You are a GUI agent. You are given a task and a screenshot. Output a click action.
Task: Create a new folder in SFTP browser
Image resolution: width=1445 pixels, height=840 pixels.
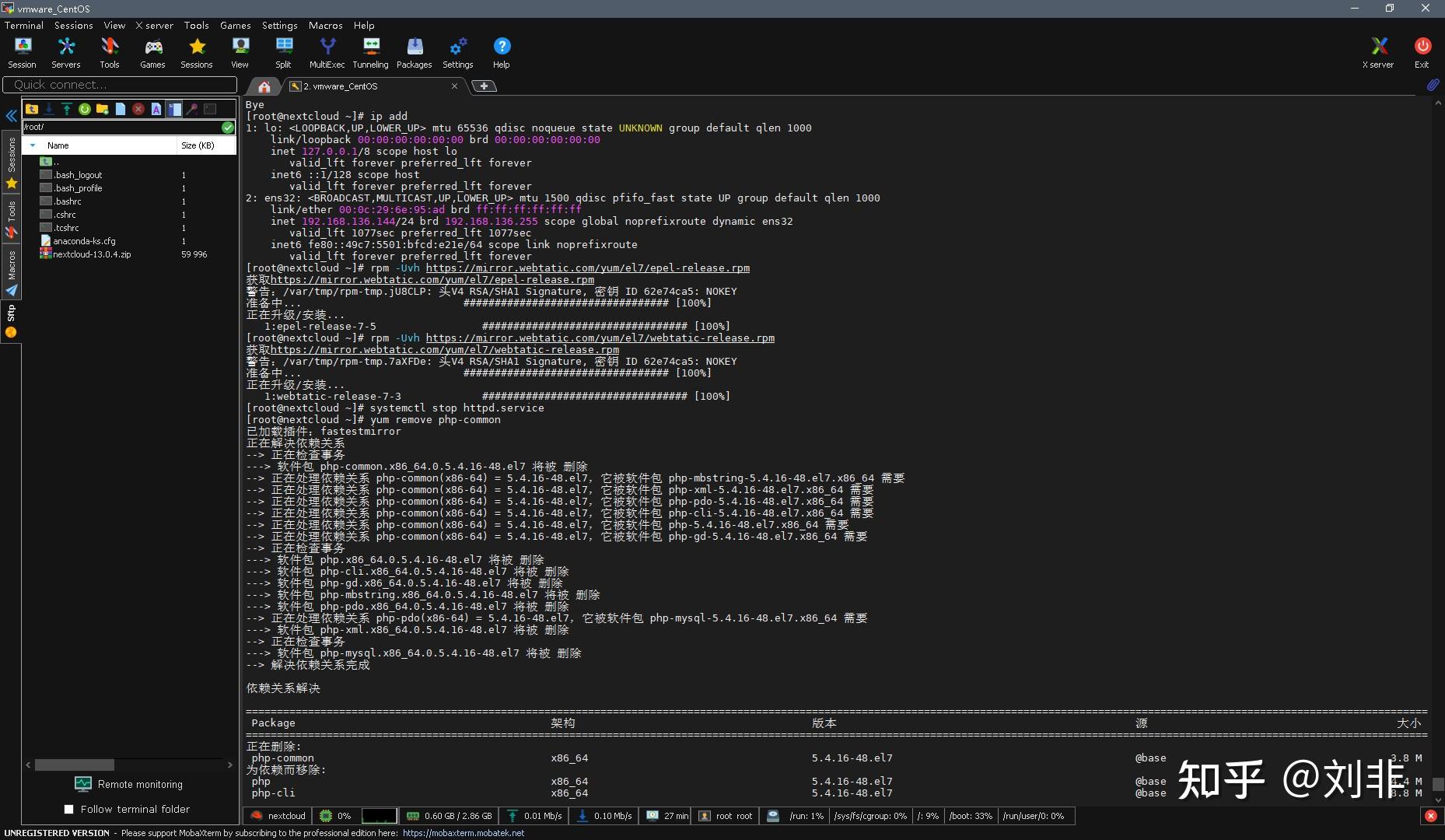(x=103, y=109)
